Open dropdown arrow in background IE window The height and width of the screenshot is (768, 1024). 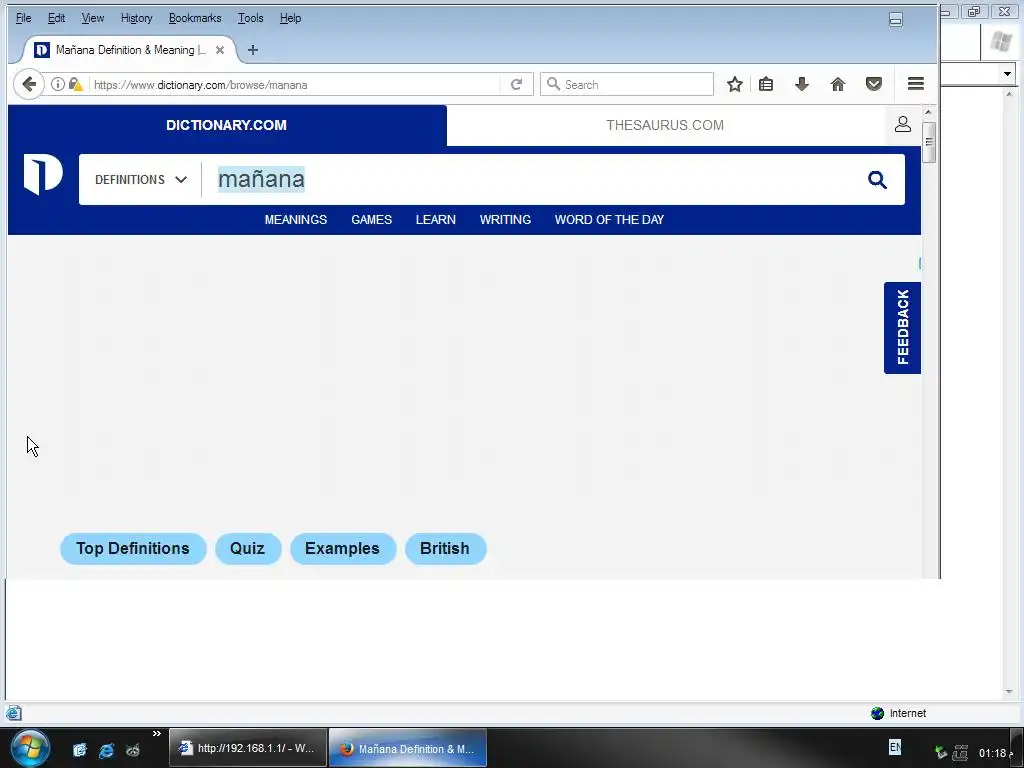(x=1007, y=74)
